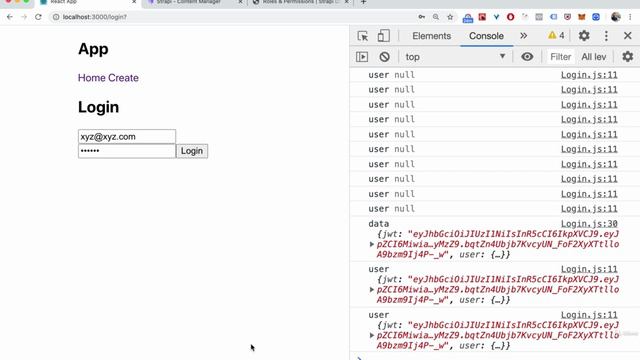Clear the console output
Image resolution: width=640 pixels, height=360 pixels.
pyautogui.click(x=384, y=57)
